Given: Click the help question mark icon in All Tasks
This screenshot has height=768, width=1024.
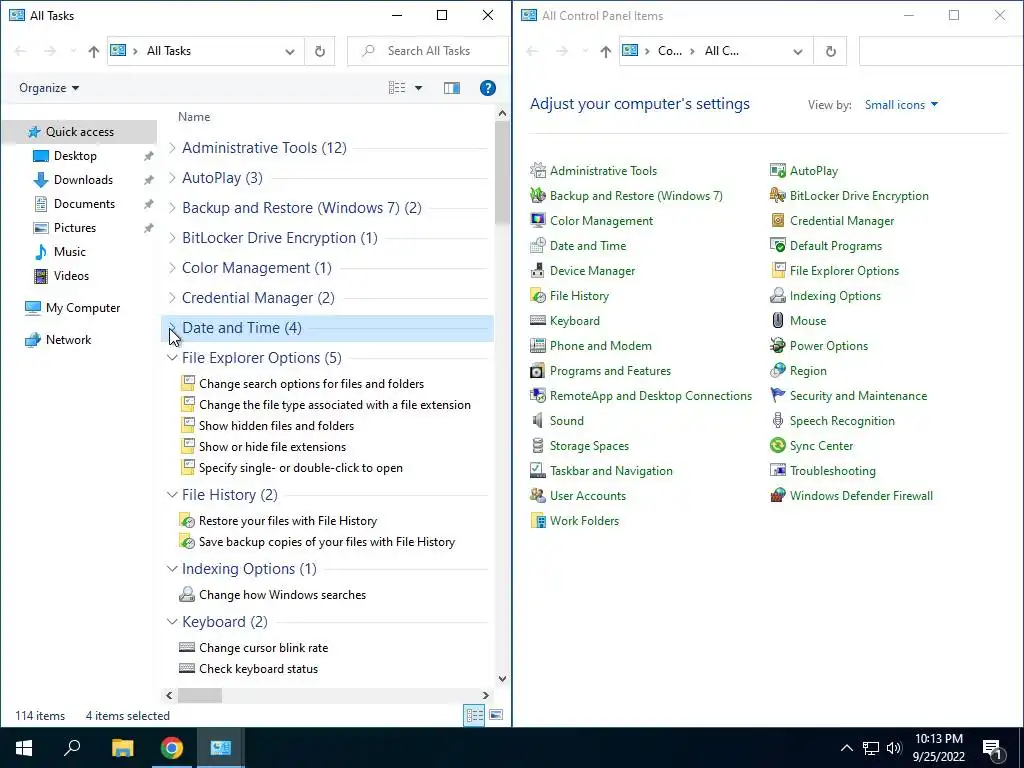Looking at the screenshot, I should (487, 88).
